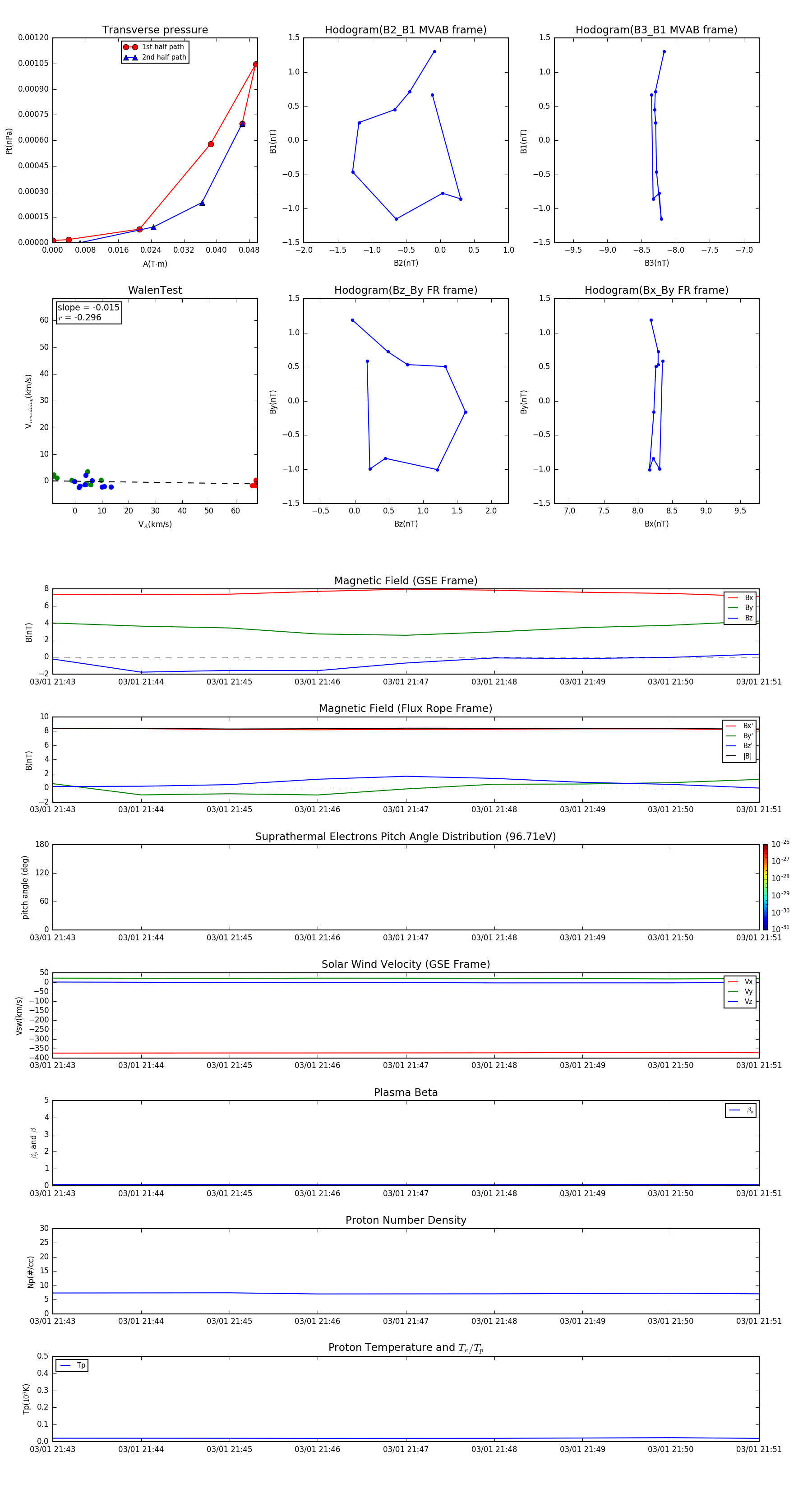Click the pitch angle colorbar
This screenshot has width=812, height=1489.
click(x=765, y=887)
